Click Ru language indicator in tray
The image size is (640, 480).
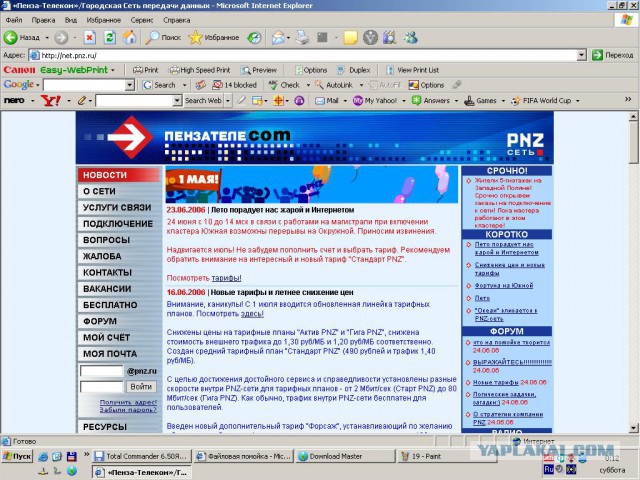549,469
